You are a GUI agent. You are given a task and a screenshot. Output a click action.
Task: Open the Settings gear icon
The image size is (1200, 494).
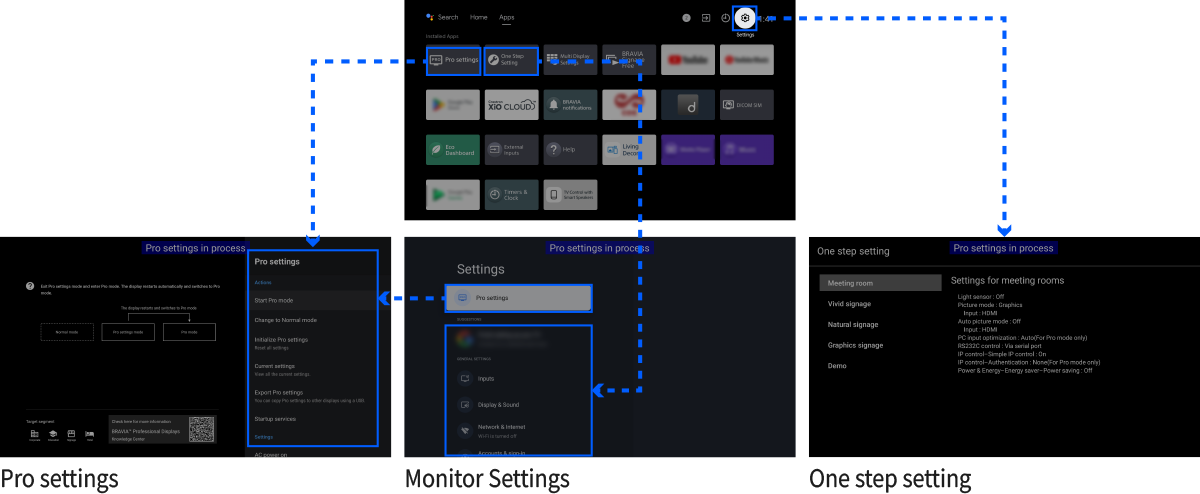click(x=745, y=18)
